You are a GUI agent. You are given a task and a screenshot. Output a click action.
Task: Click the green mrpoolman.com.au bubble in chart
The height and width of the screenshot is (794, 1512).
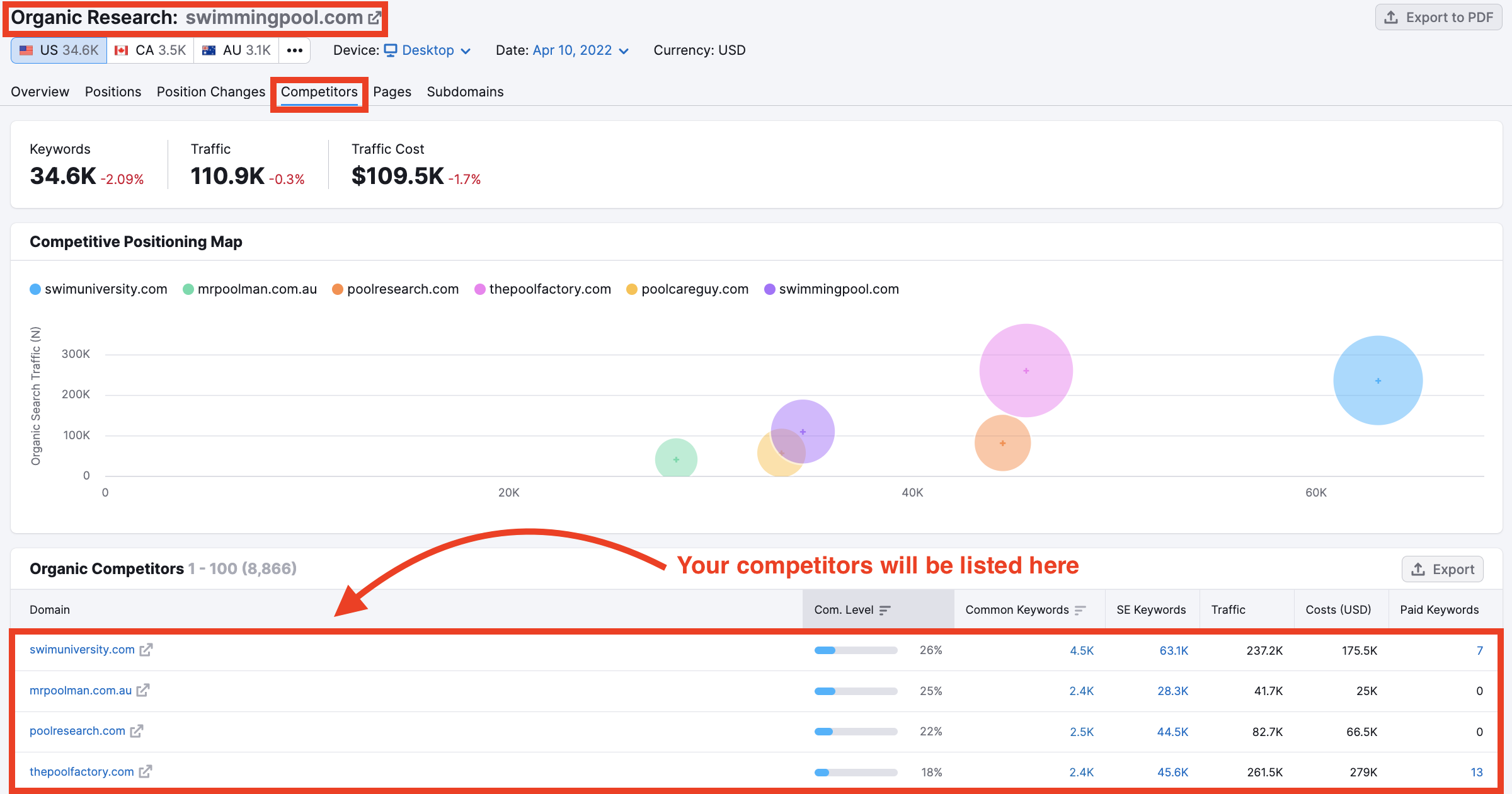[676, 459]
